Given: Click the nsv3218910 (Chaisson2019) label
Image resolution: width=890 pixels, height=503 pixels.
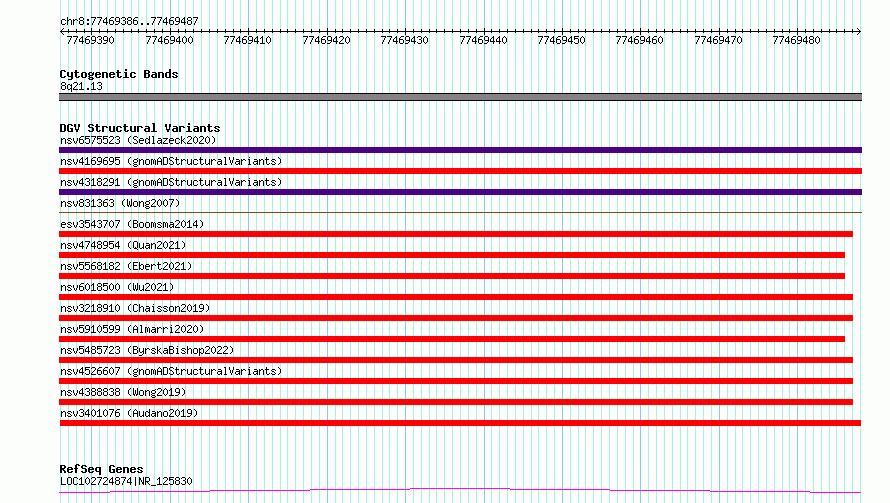Looking at the screenshot, I should tap(135, 308).
